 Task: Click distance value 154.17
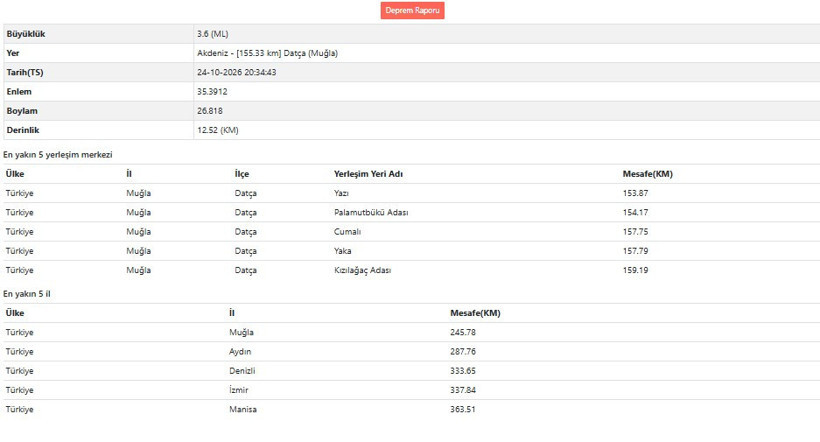tap(635, 213)
